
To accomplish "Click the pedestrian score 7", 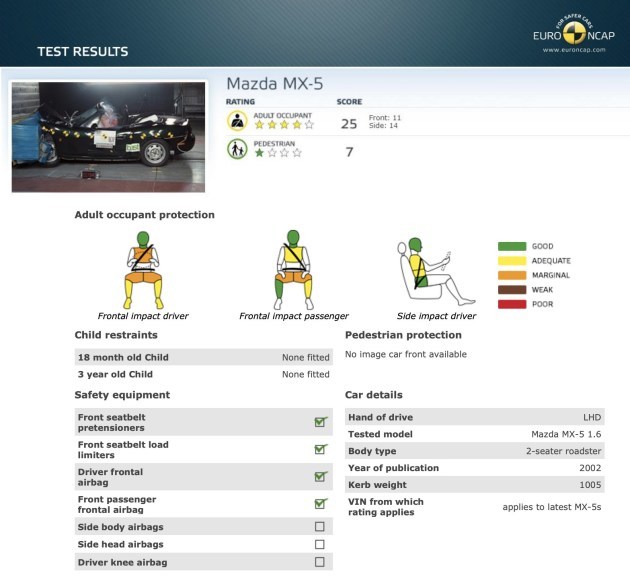I will (x=350, y=152).
